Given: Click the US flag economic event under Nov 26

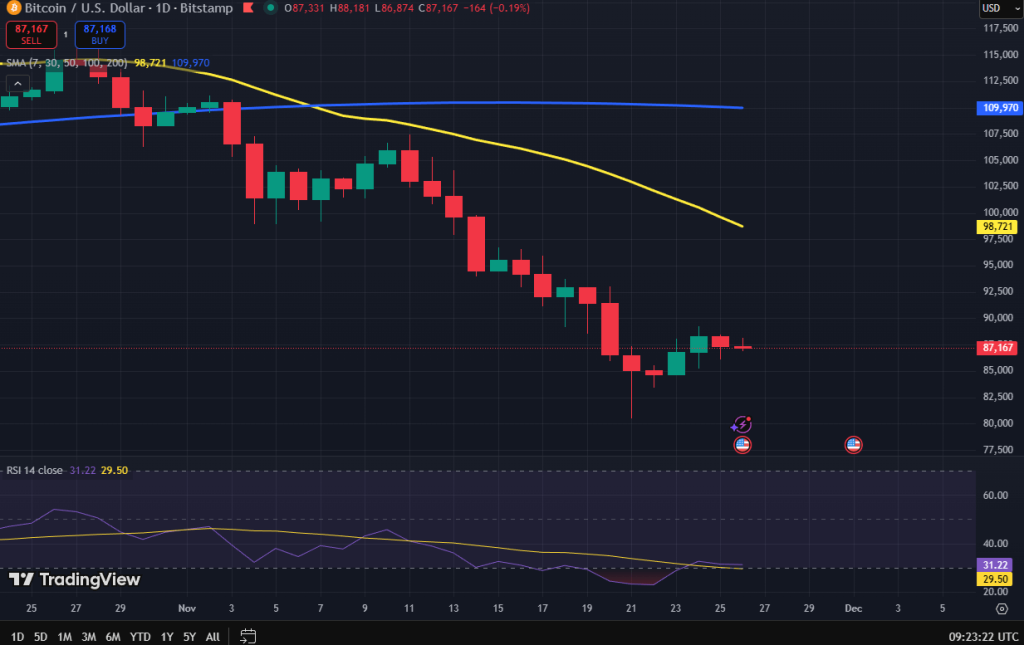Looking at the screenshot, I should 742,444.
